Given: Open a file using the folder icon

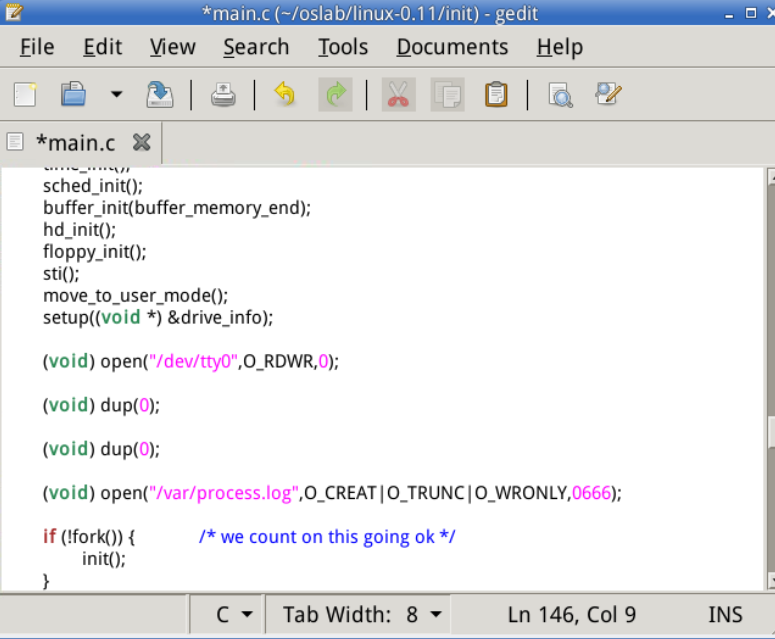Looking at the screenshot, I should click(x=73, y=94).
